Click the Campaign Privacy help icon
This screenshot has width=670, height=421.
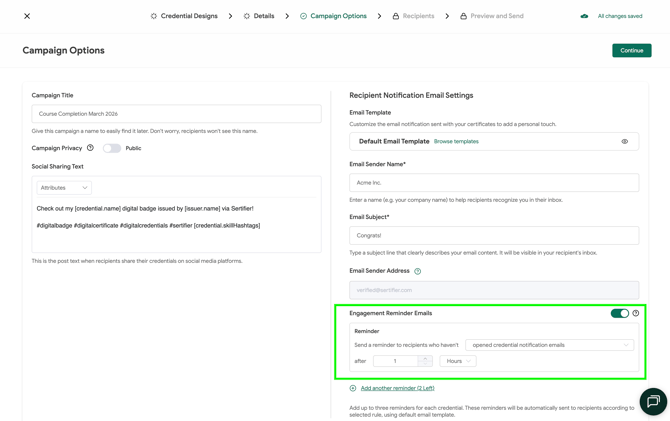click(x=90, y=148)
